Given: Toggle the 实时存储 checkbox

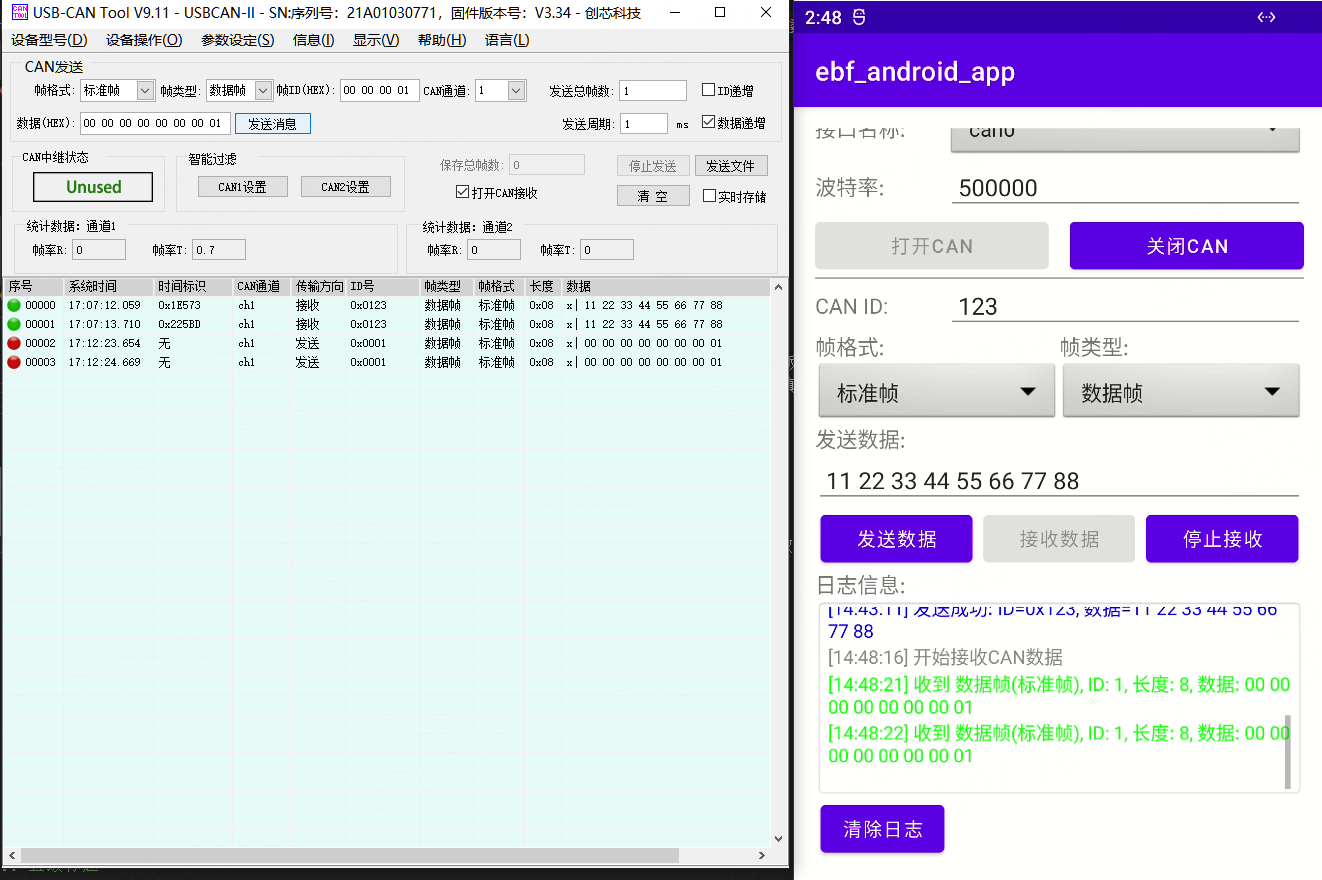Looking at the screenshot, I should pos(709,196).
